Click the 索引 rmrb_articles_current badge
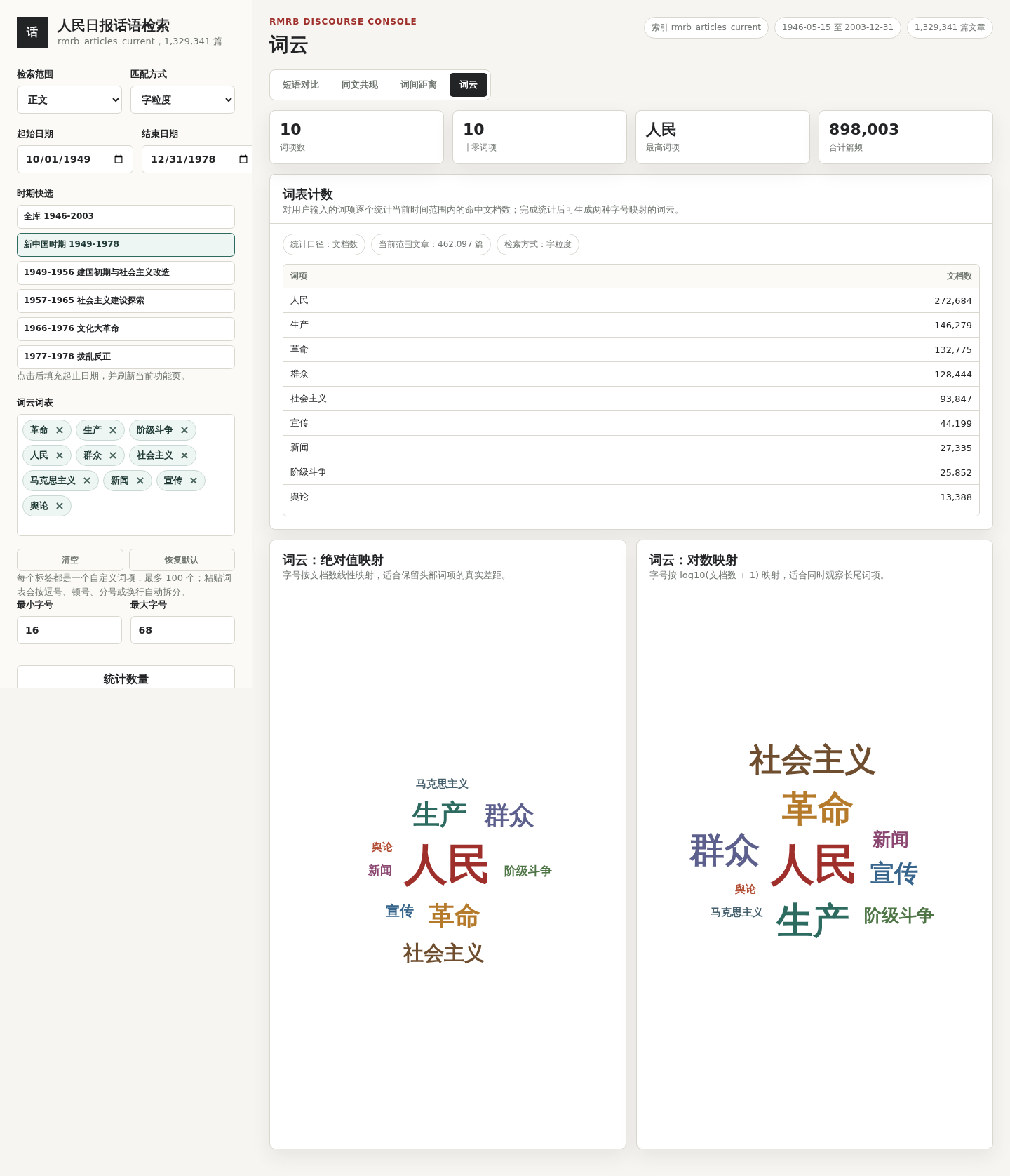The image size is (1010, 1176). (x=706, y=27)
